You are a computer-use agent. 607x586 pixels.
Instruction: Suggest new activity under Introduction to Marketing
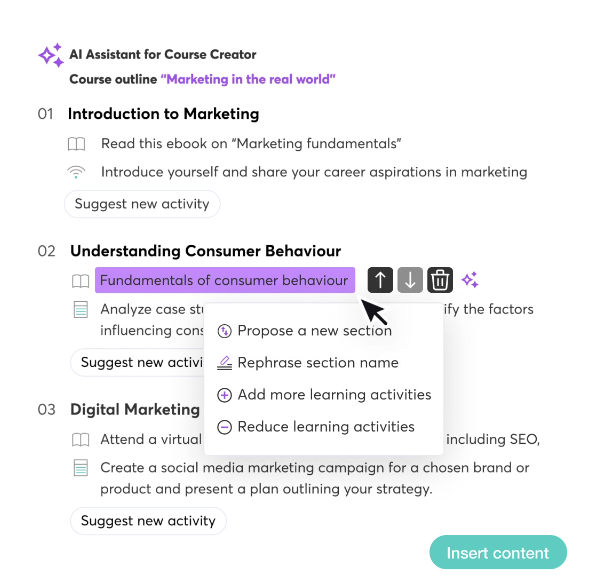[142, 204]
